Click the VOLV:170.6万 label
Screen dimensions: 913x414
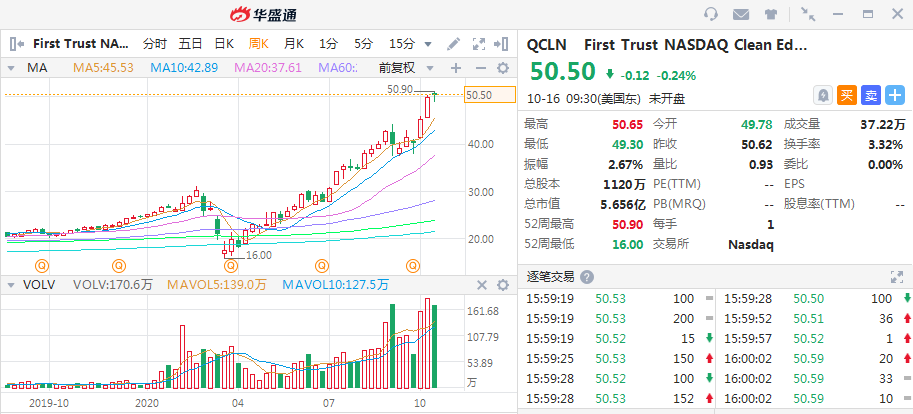(x=112, y=285)
